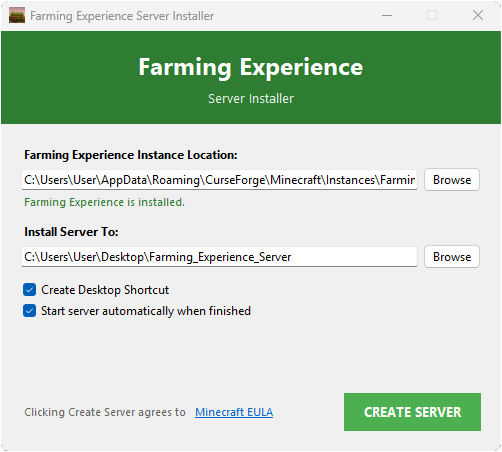Click the large Farming Experience header title
This screenshot has width=502, height=452.
251,67
